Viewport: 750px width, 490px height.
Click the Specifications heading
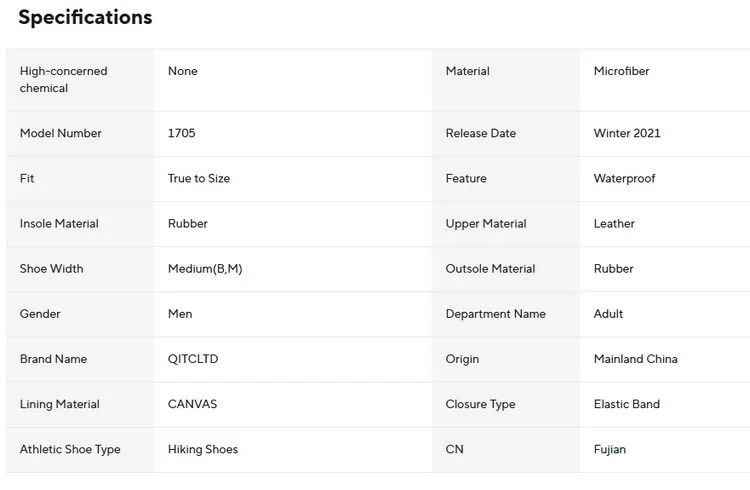(85, 17)
